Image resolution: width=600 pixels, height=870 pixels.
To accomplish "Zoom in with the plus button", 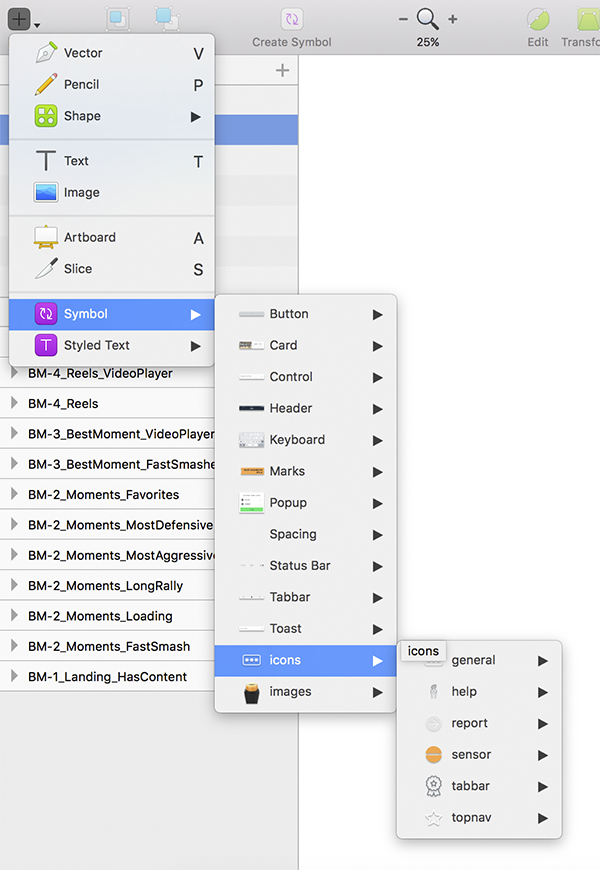I will coord(453,19).
